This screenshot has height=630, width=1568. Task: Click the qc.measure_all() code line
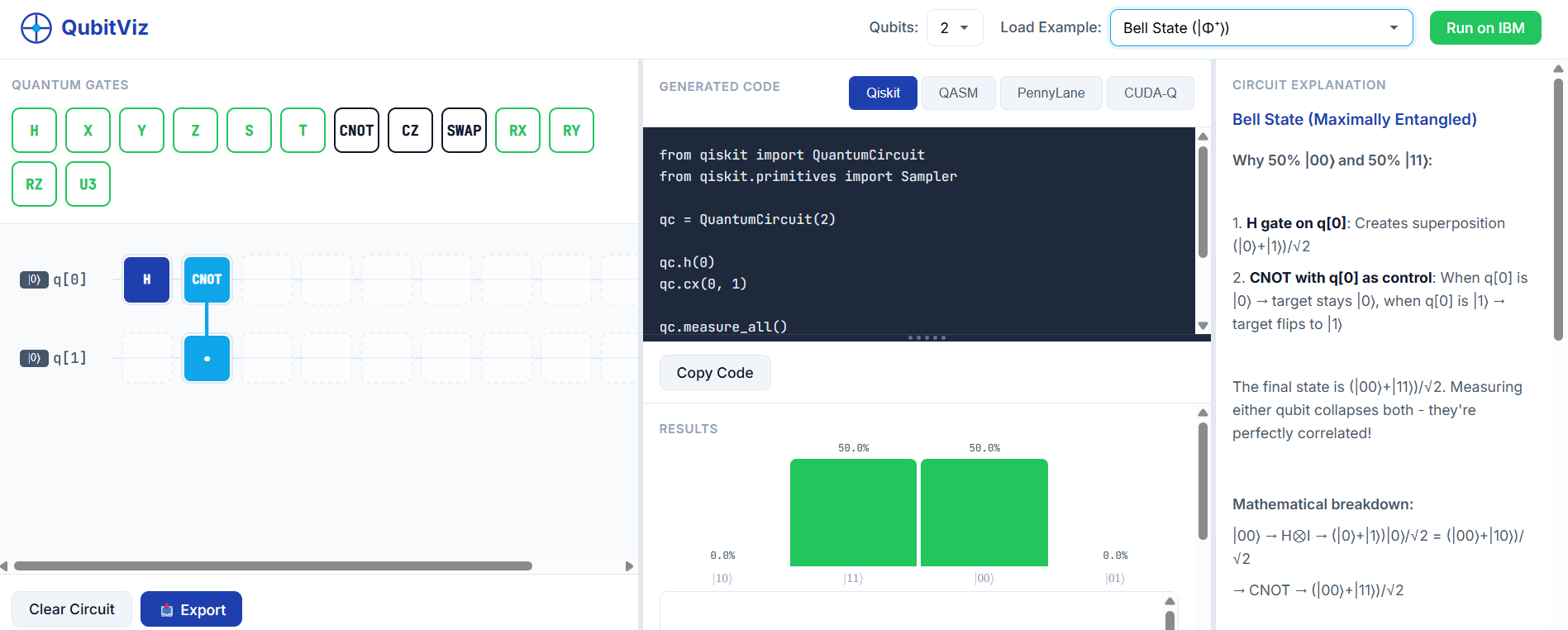pyautogui.click(x=723, y=327)
